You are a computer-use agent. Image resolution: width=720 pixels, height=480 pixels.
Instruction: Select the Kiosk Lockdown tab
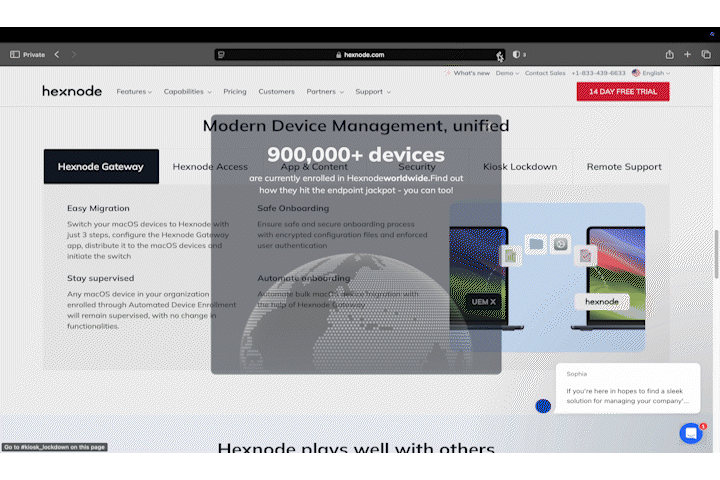pos(520,167)
